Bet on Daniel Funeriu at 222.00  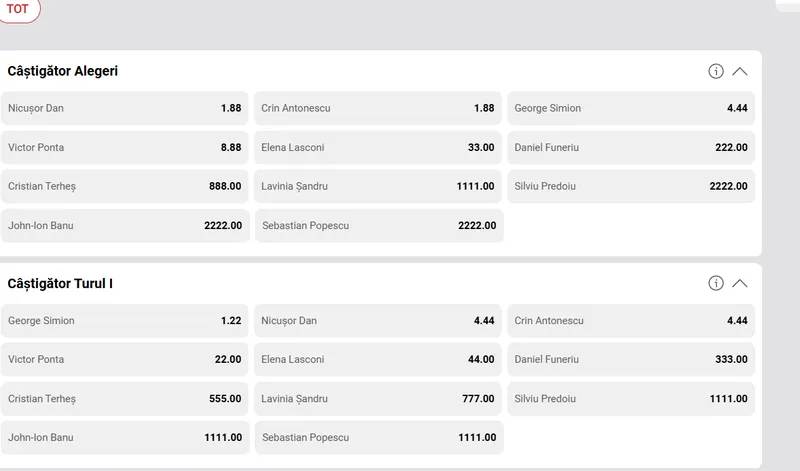631,147
